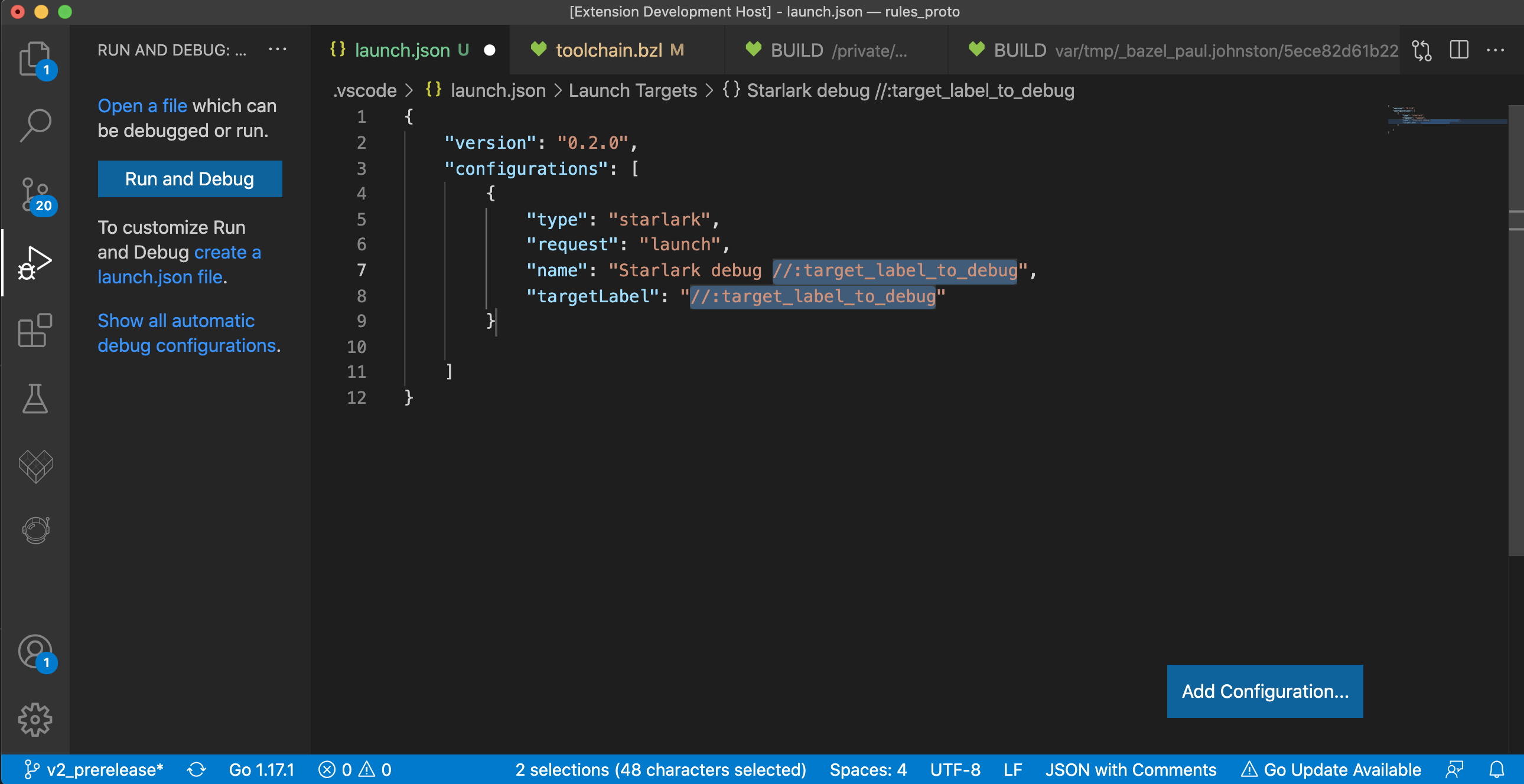Open the Accounts icon in activity bar

click(34, 652)
